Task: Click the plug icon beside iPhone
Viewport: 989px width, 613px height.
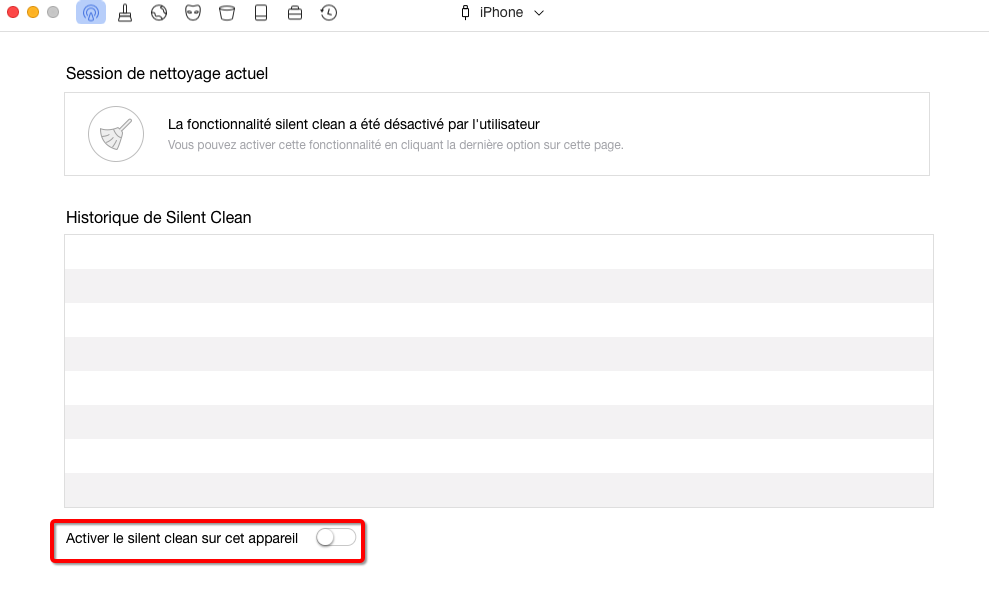Action: [x=465, y=13]
